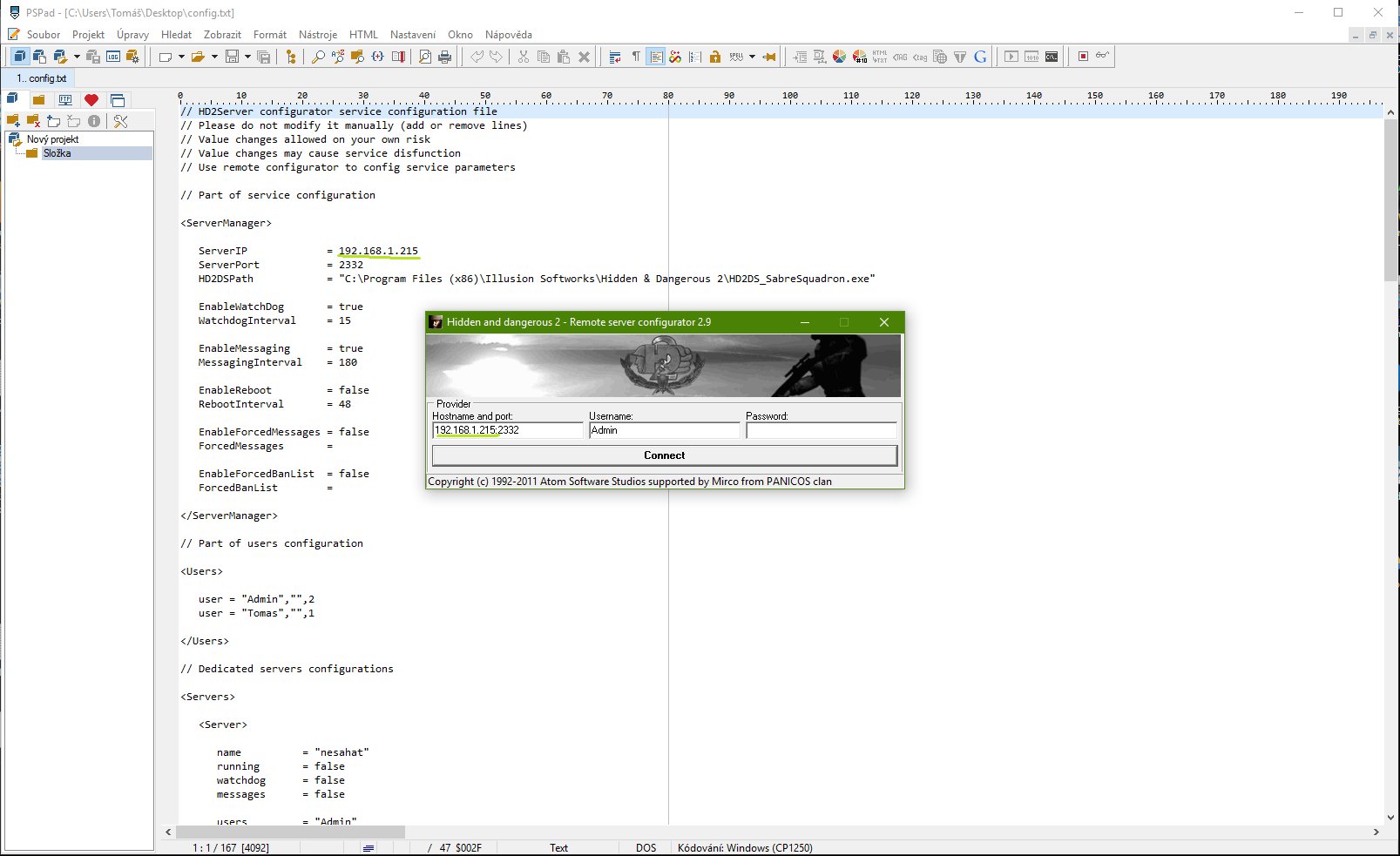1400x856 pixels.
Task: Click the project settings tools icon
Action: coord(121,121)
